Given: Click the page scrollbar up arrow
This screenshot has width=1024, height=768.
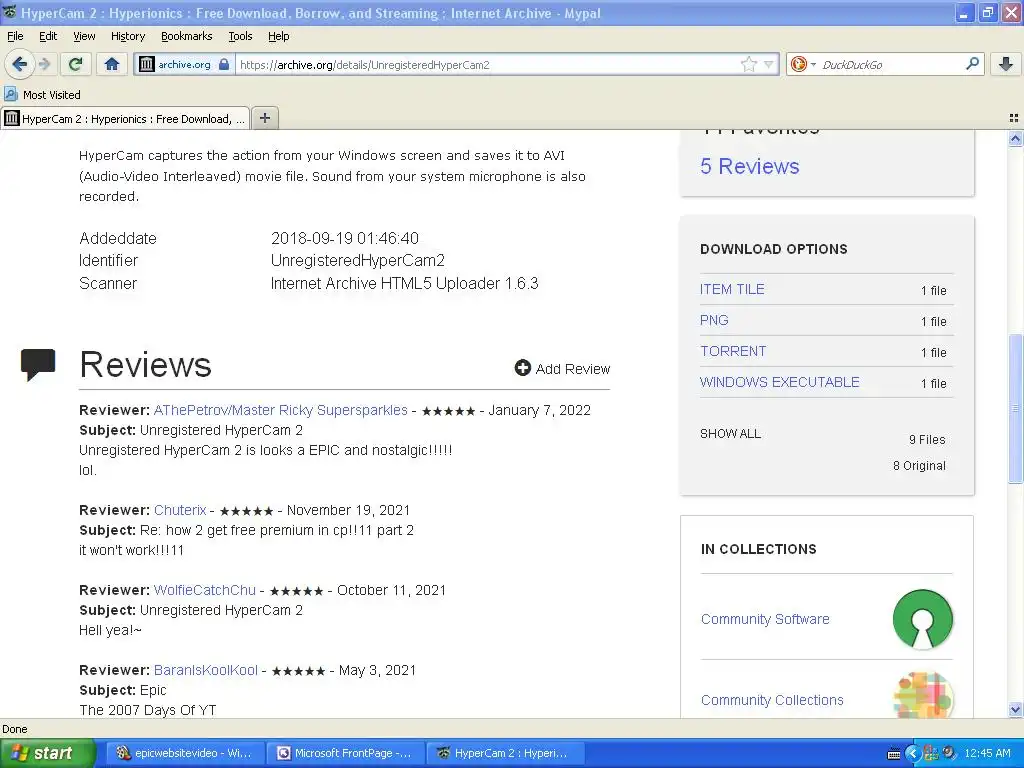Looking at the screenshot, I should pyautogui.click(x=1015, y=138).
